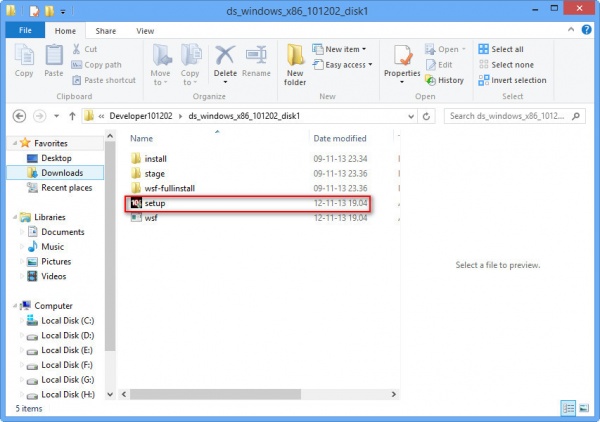Select the install folder
The width and height of the screenshot is (600, 422).
point(155,159)
